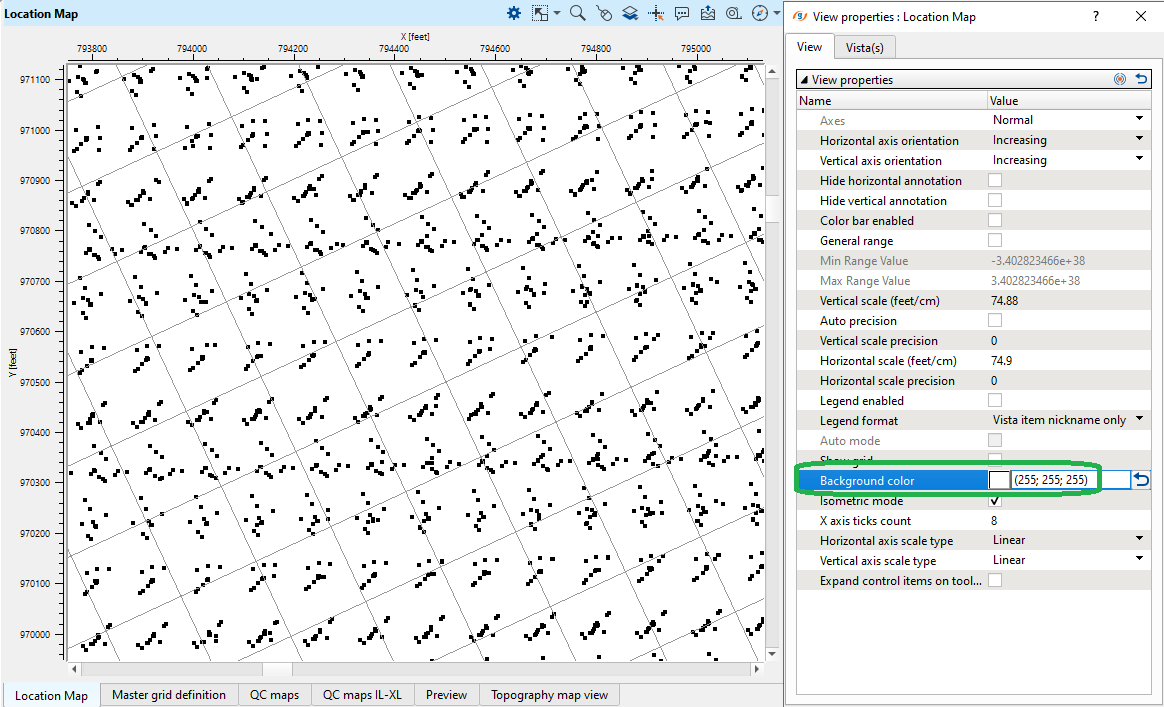Expand the Horizontal axis orientation dropdown
Image resolution: width=1164 pixels, height=707 pixels.
coord(1139,140)
